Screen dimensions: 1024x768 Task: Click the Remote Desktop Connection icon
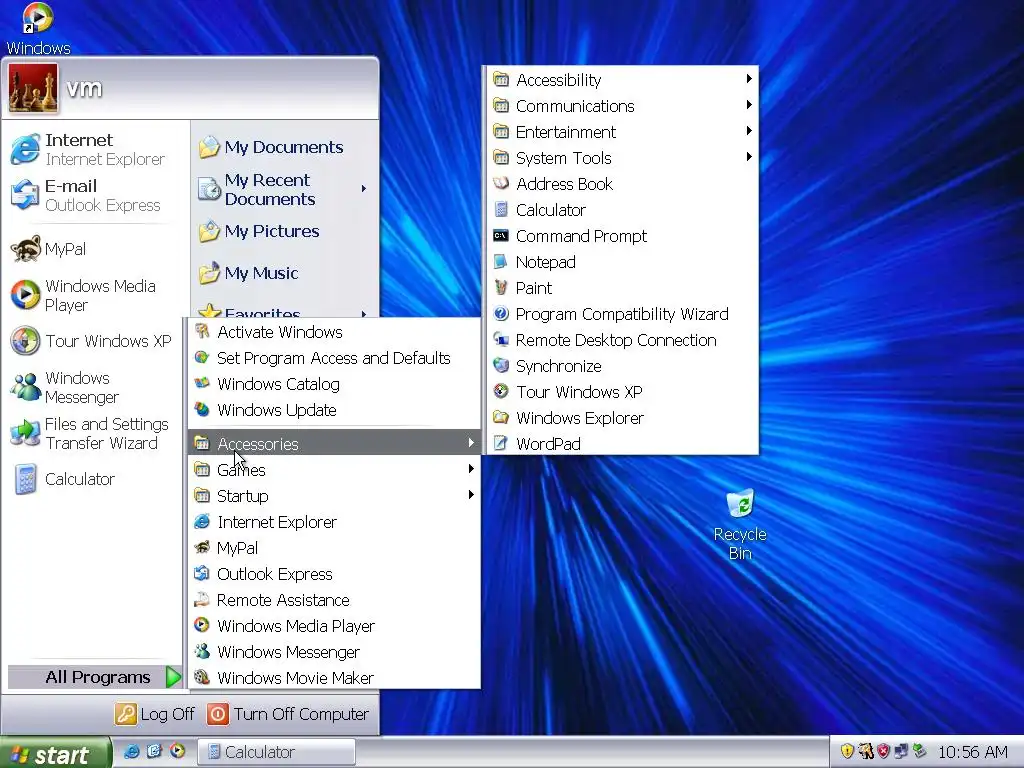pyautogui.click(x=501, y=340)
